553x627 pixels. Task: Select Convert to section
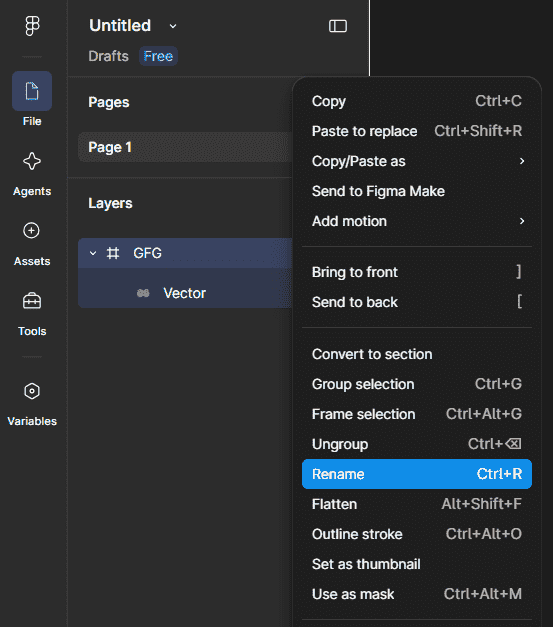pyautogui.click(x=417, y=354)
